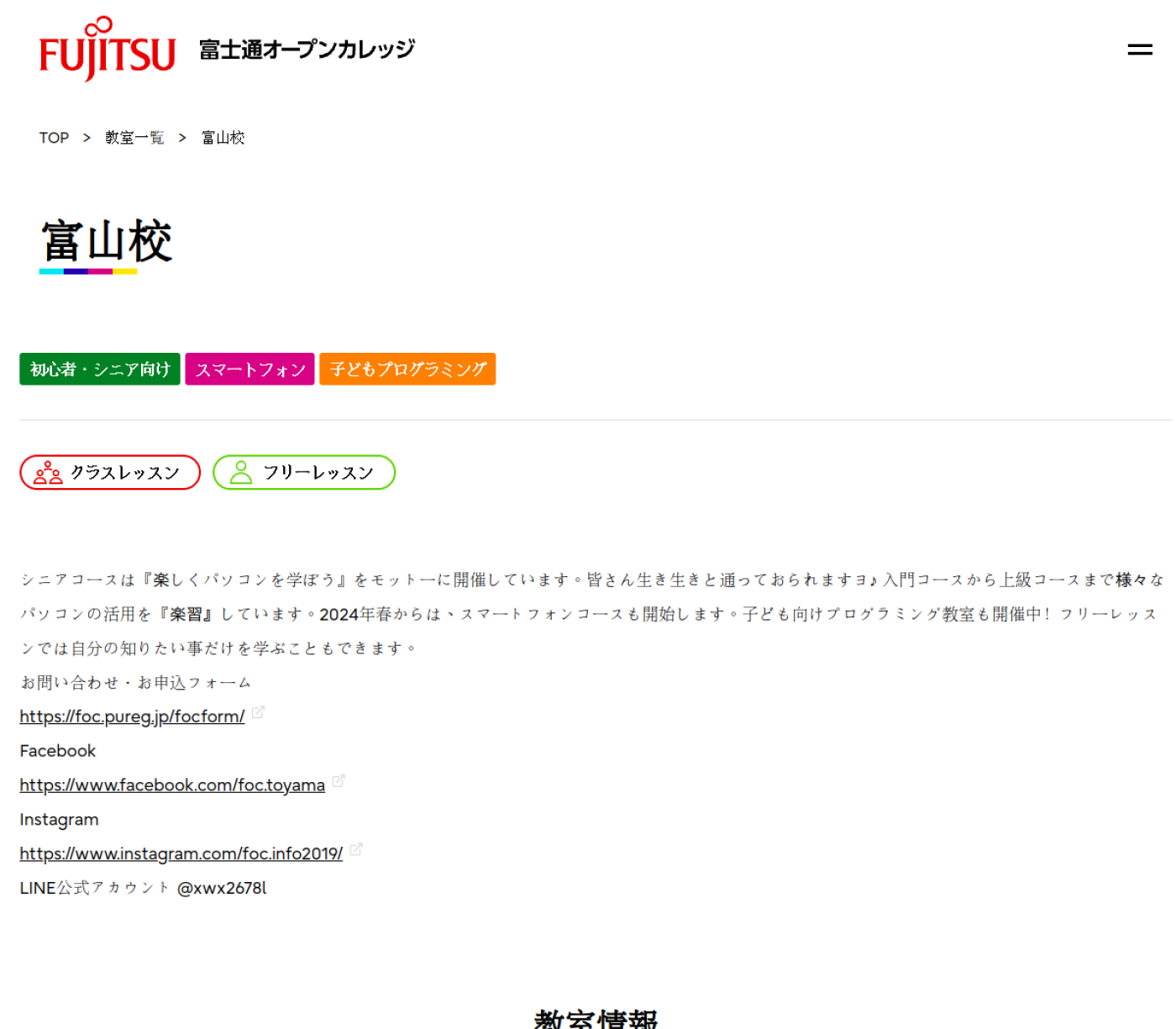The image size is (1176, 1029).
Task: Open the facebook.com/foc.toyama link
Action: click(x=172, y=785)
